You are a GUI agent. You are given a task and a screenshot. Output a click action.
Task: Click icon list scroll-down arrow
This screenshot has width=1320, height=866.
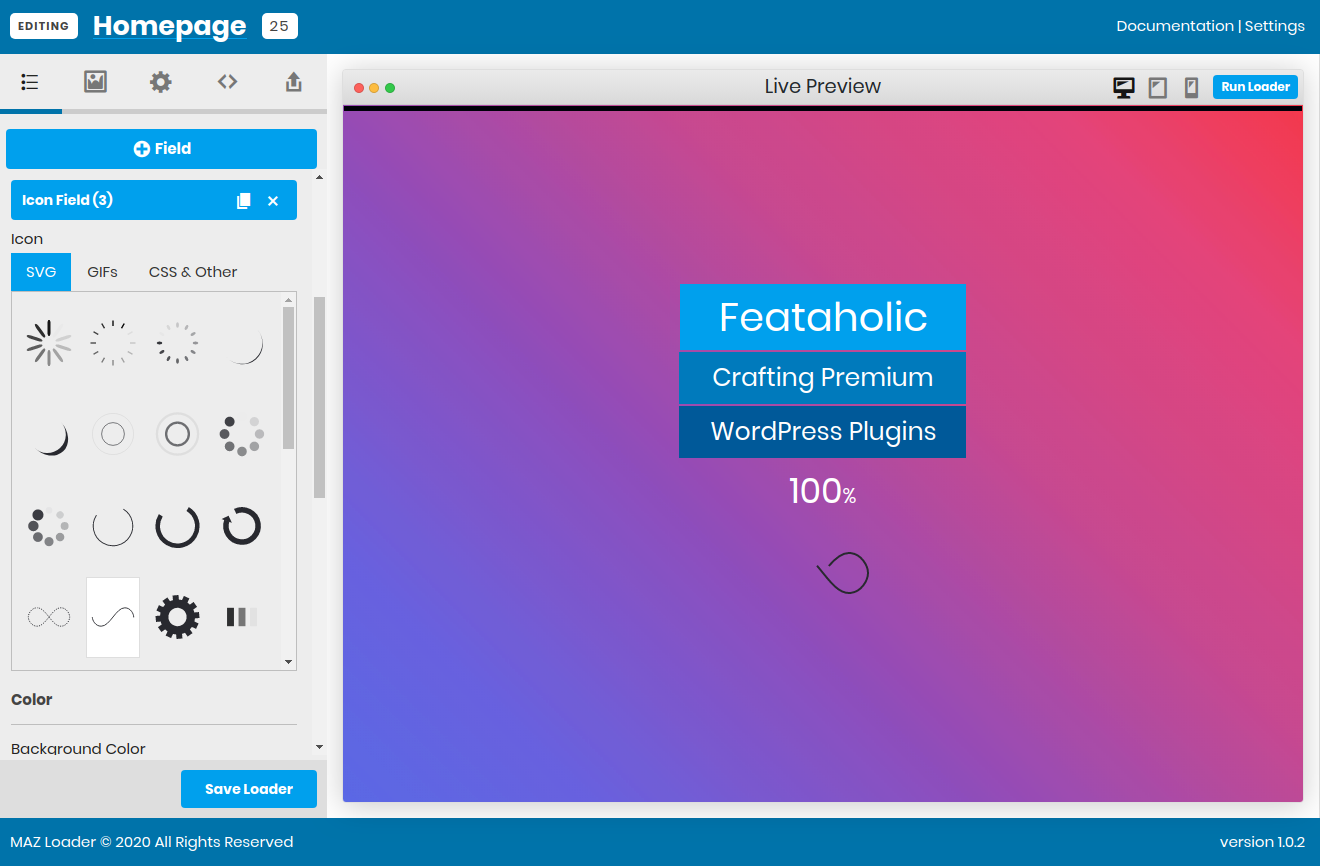pos(289,662)
